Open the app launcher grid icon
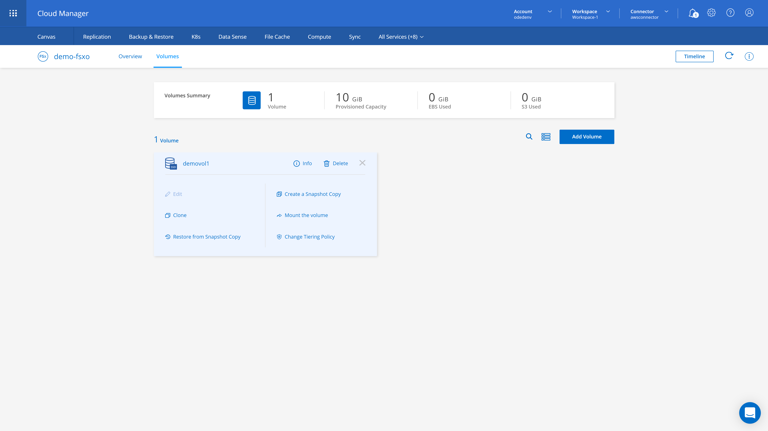 click(13, 13)
